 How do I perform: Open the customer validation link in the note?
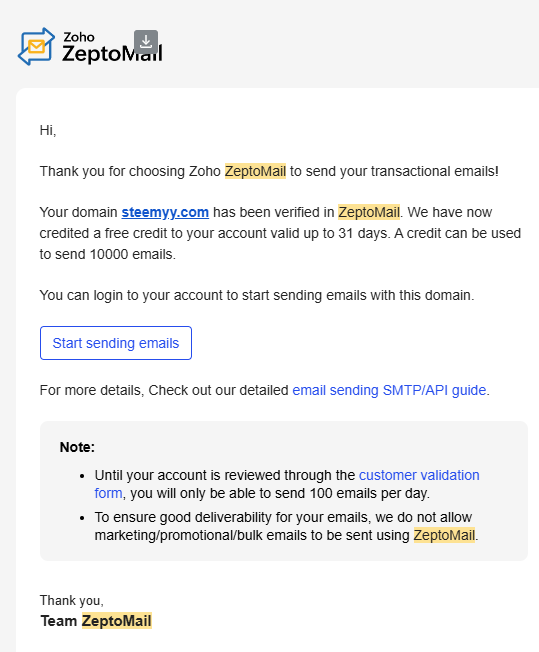[x=419, y=475]
